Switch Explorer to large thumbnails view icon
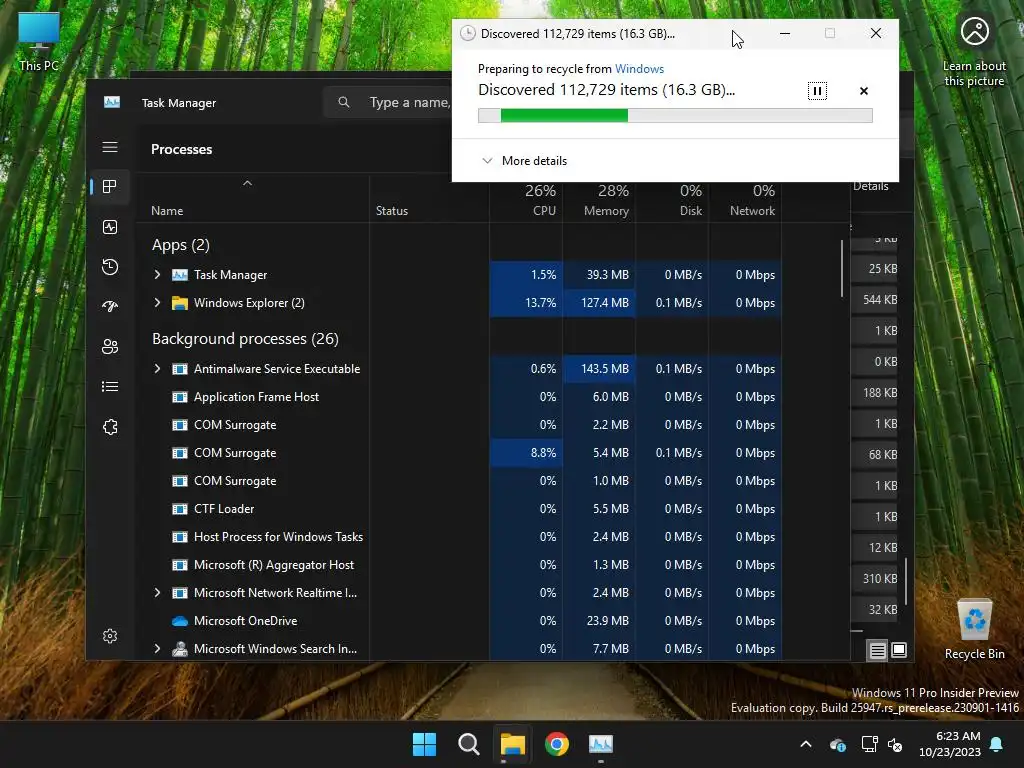Screen dimensions: 1024x768 (899, 650)
